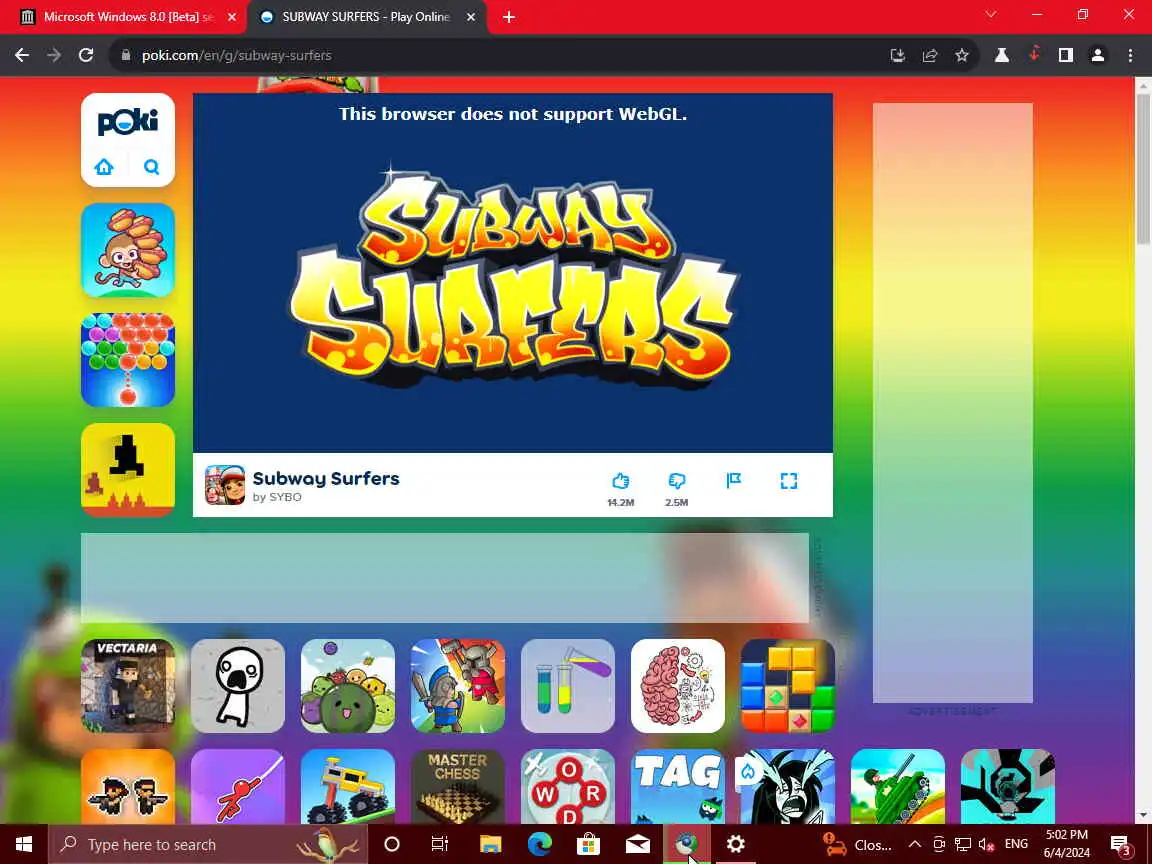Open the brain puzzle game tile
This screenshot has width=1152, height=864.
(677, 685)
